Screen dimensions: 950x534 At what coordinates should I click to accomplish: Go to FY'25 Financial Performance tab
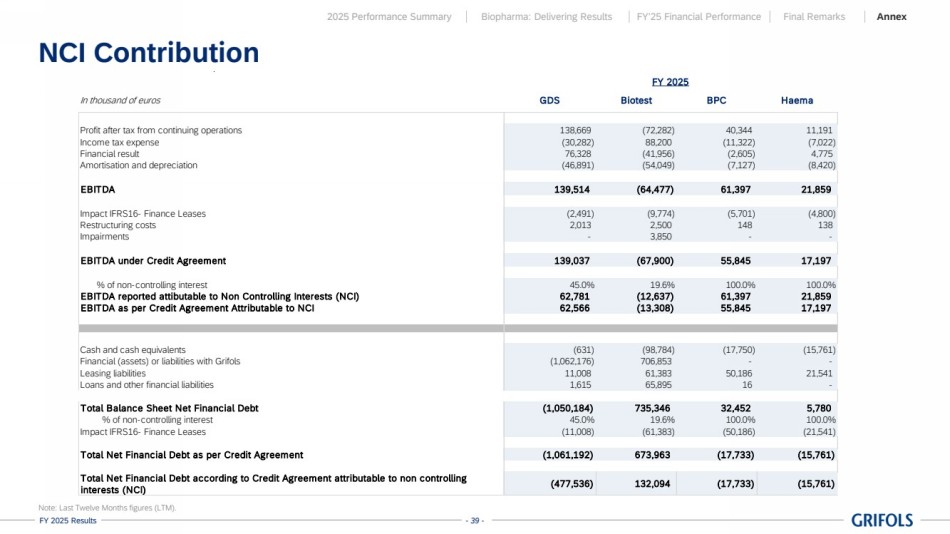(698, 17)
